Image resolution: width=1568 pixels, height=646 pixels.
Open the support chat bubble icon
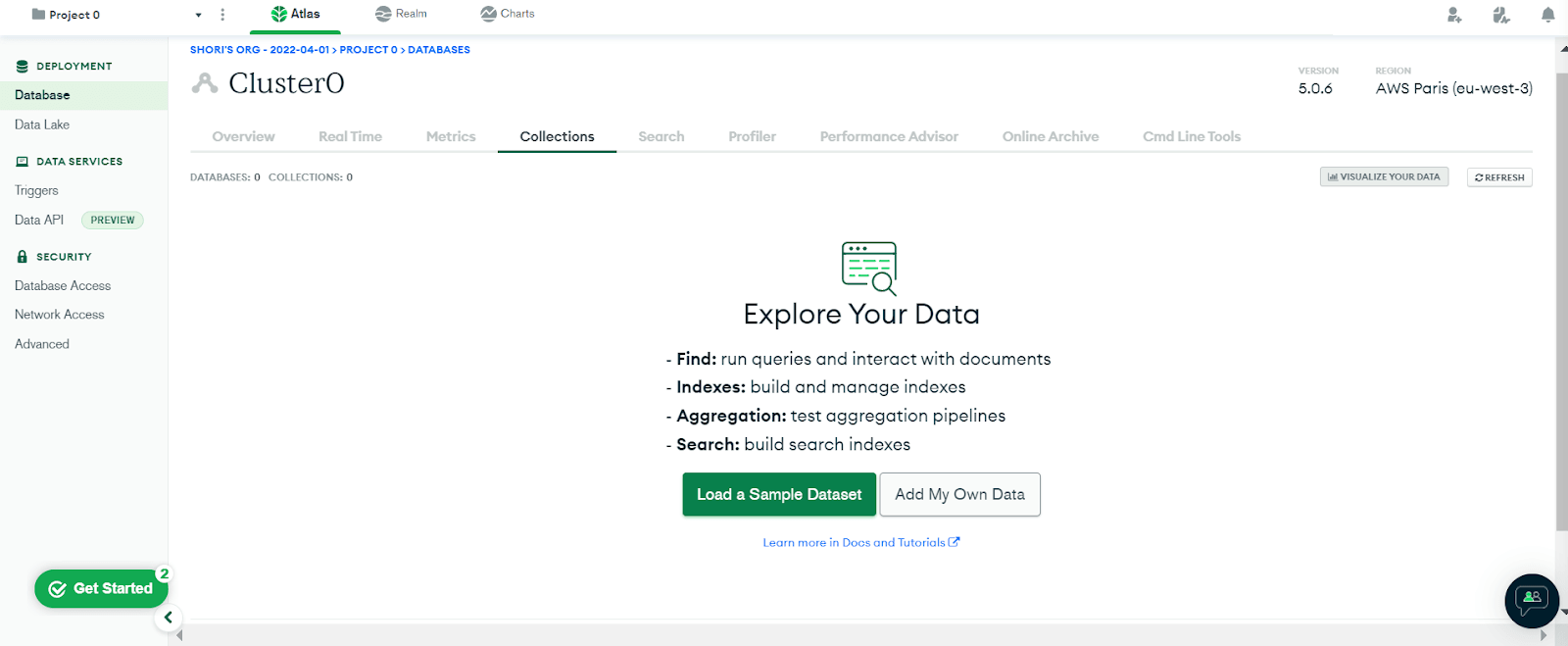point(1531,600)
